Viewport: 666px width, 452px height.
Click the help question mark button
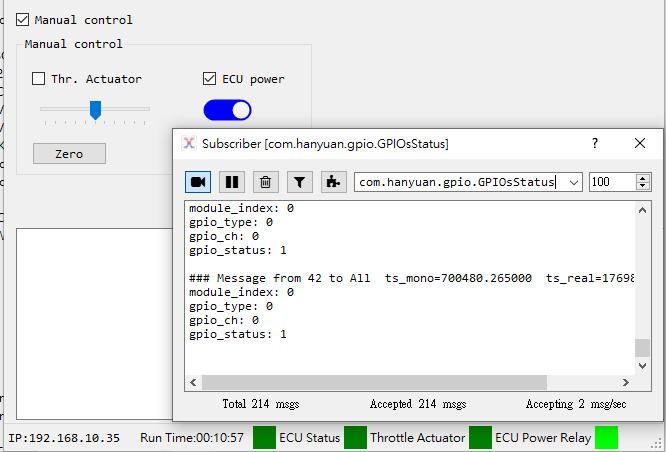coord(595,143)
